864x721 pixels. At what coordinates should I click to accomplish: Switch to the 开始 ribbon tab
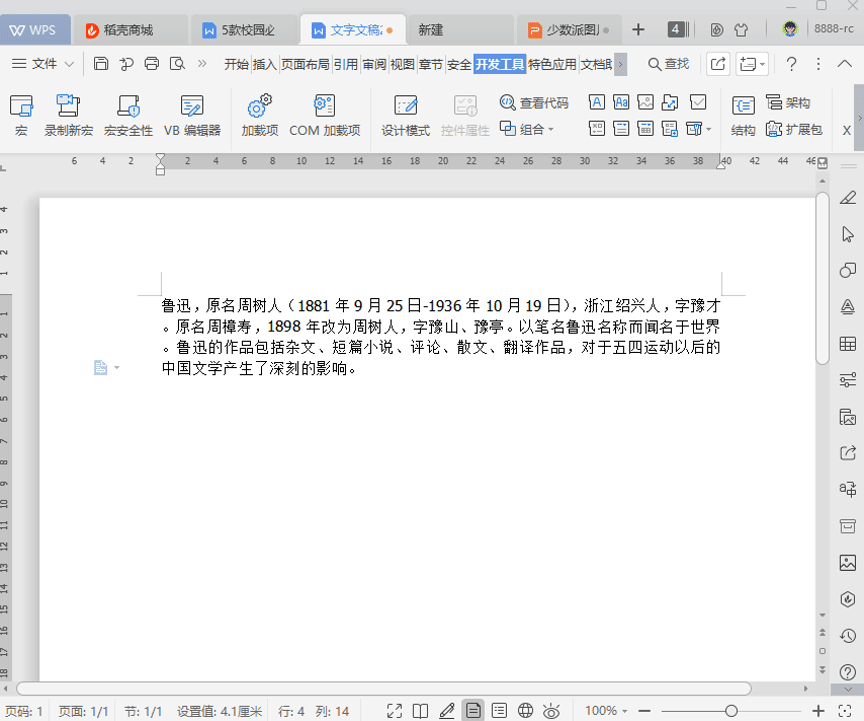tap(236, 64)
